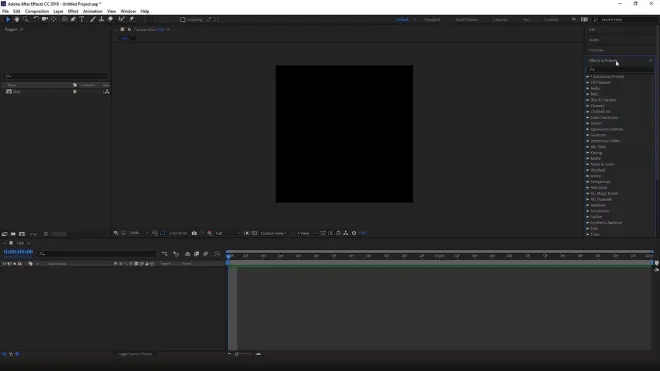Open the Full resolution dropdown
The width and height of the screenshot is (660, 371).
point(228,233)
